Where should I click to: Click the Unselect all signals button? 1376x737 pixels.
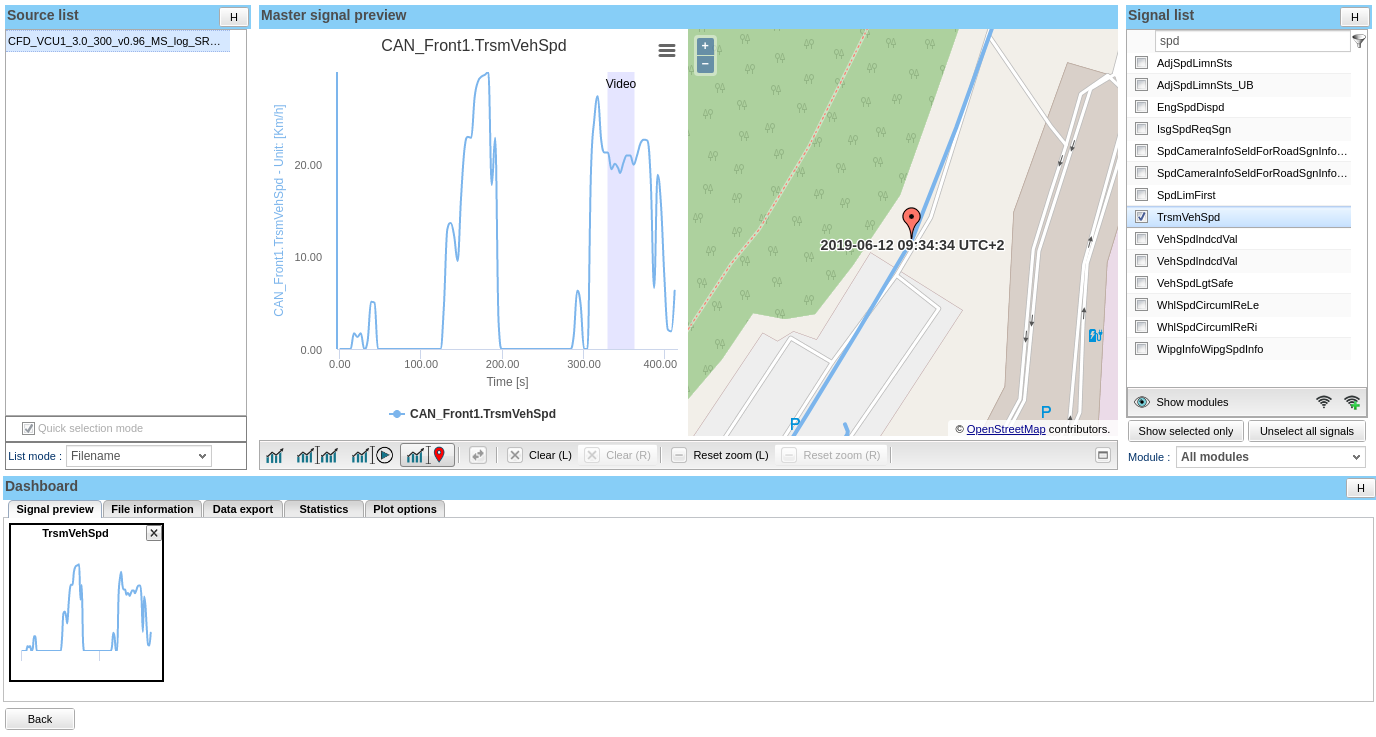pyautogui.click(x=1306, y=431)
